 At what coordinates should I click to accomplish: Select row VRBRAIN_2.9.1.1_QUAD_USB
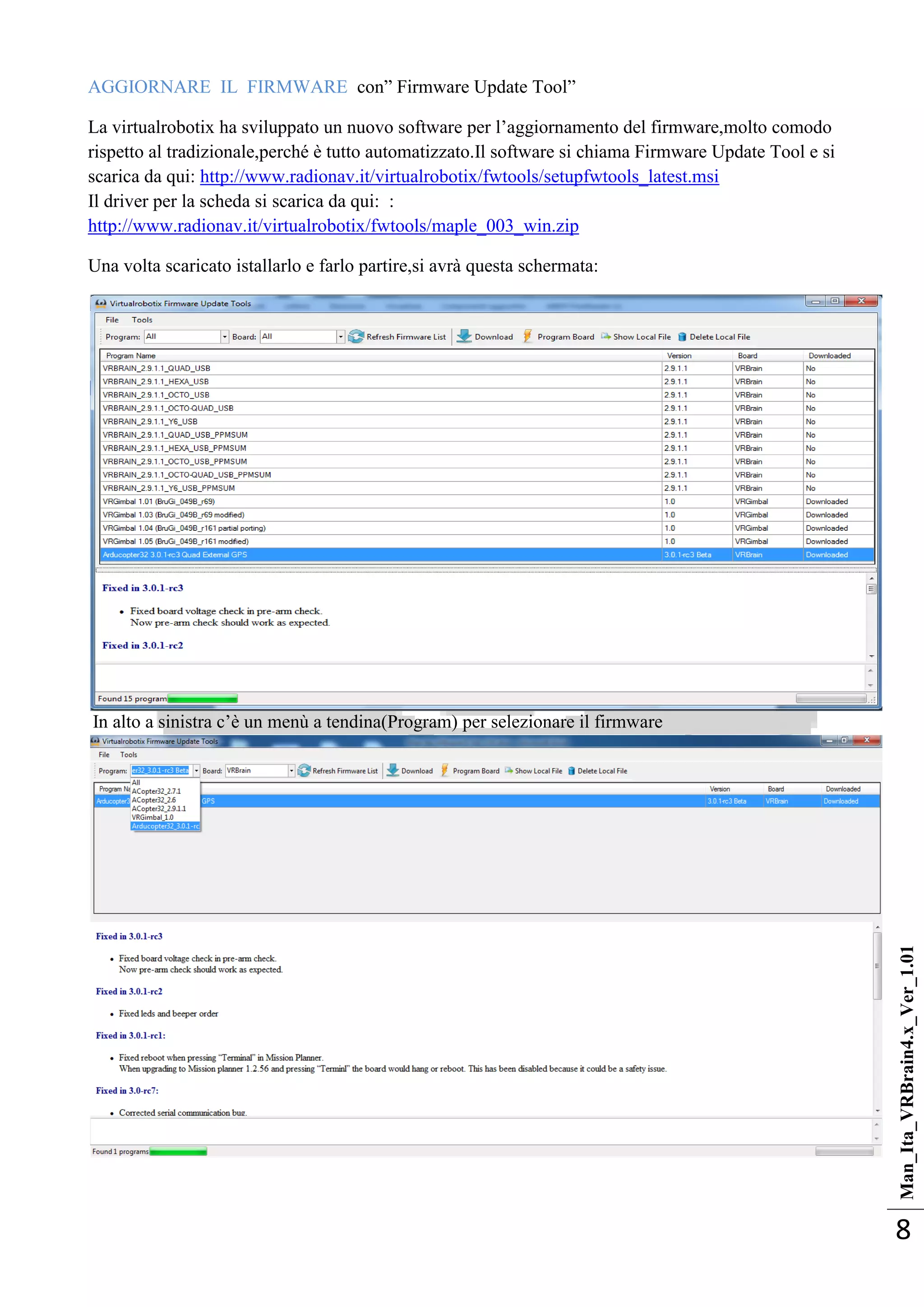[x=487, y=368]
